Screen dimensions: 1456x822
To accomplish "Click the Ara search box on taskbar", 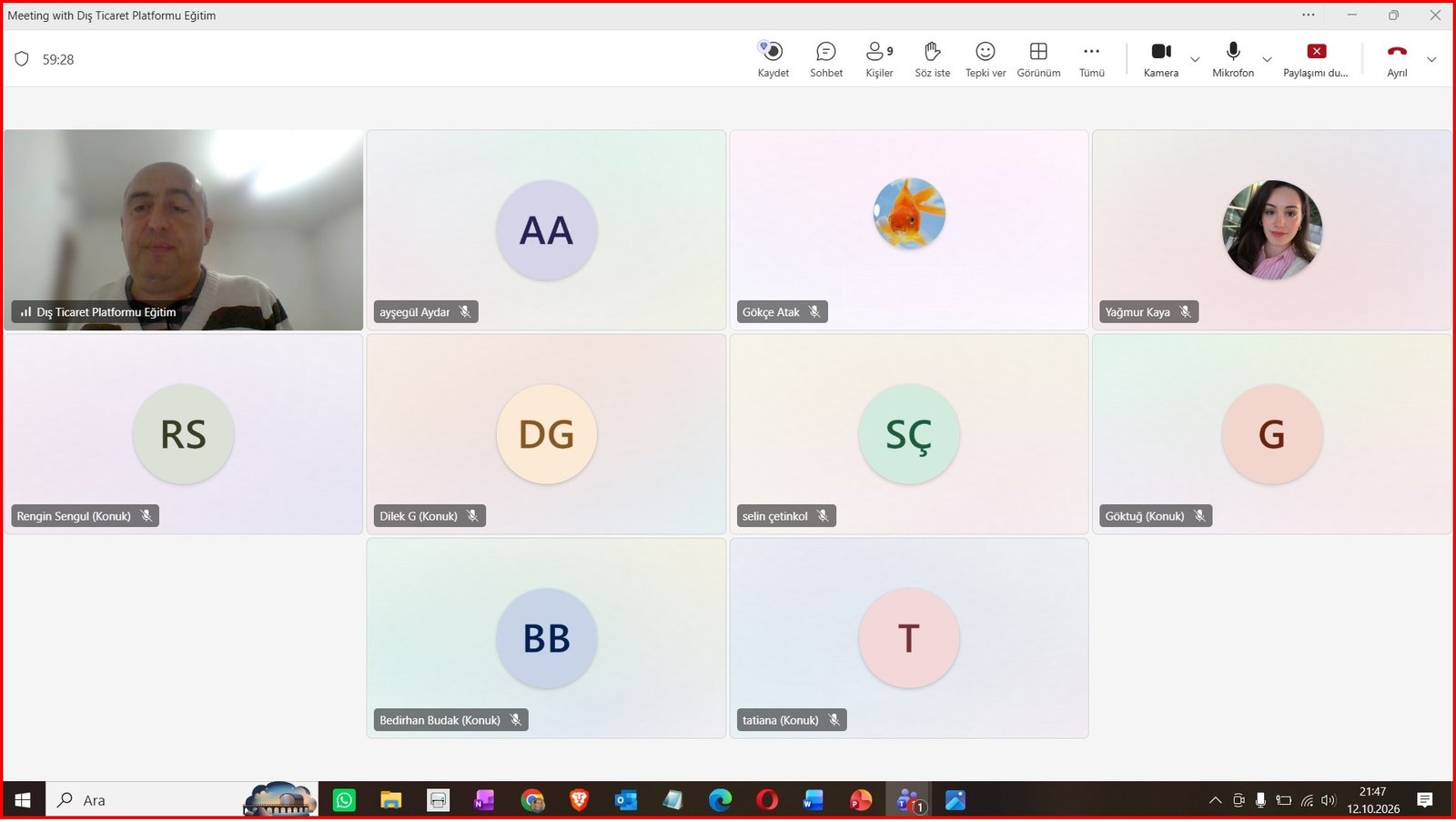I will click(182, 800).
